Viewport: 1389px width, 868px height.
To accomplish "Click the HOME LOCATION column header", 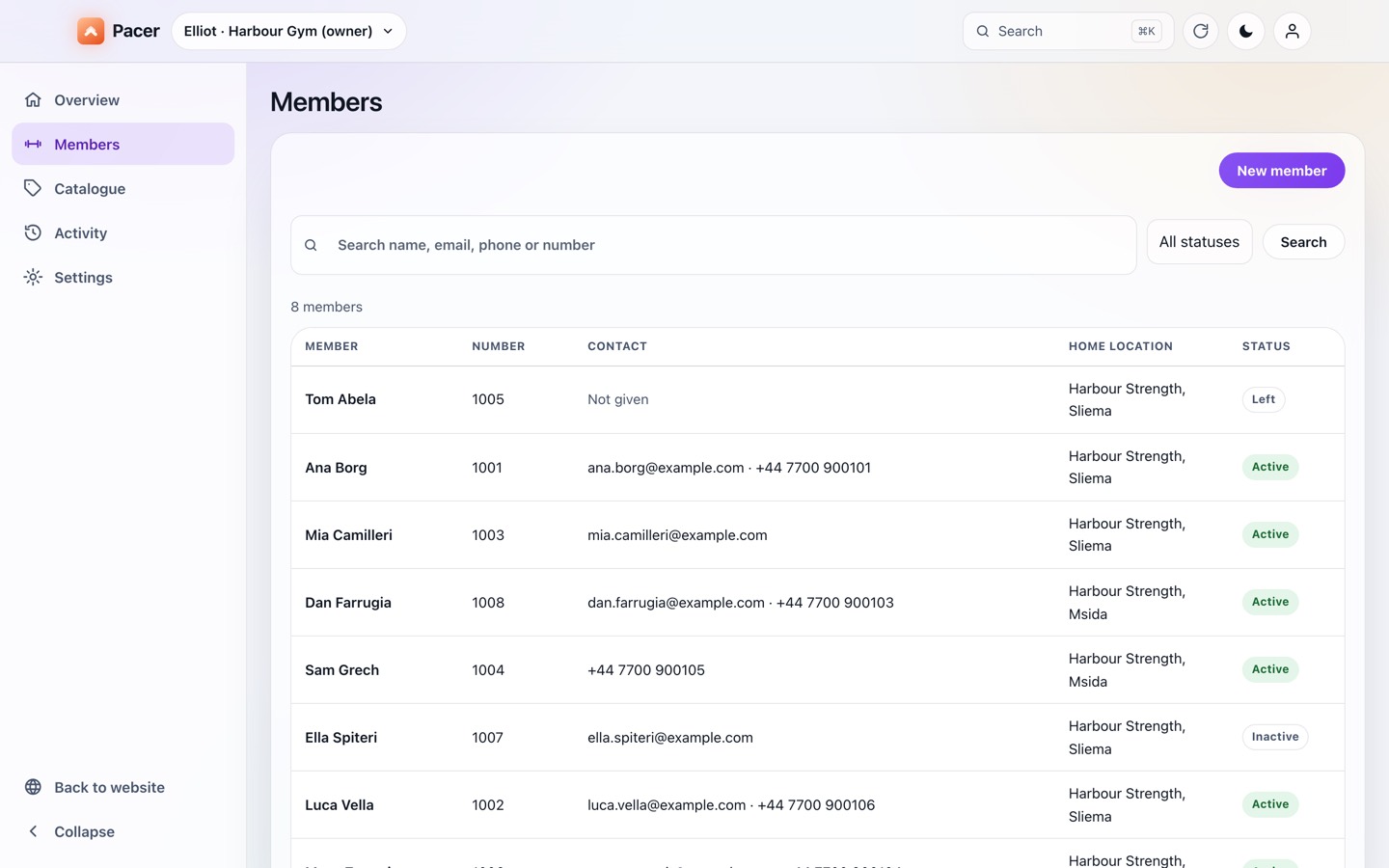I will pyautogui.click(x=1121, y=346).
